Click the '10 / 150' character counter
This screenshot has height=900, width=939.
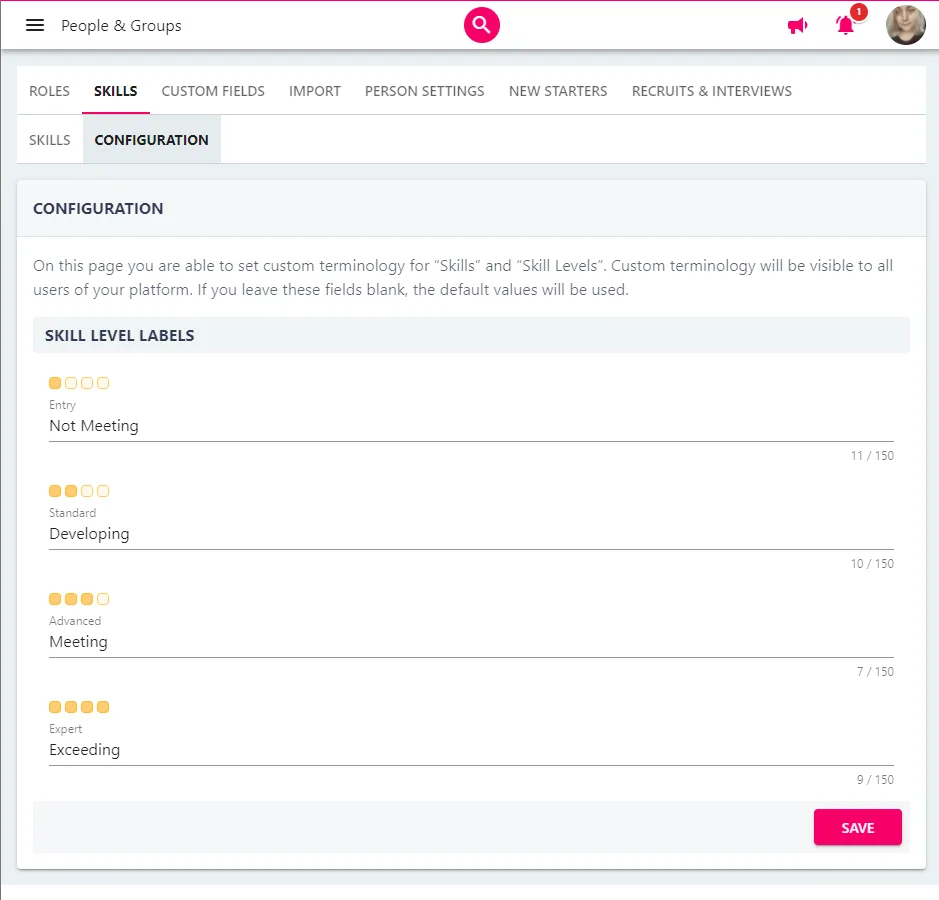pos(872,563)
